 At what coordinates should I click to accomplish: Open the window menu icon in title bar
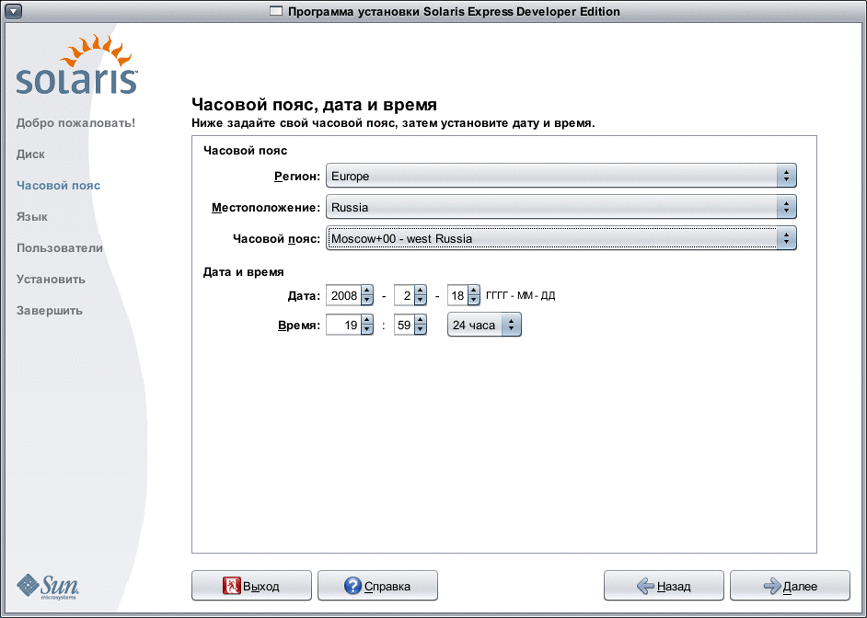click(13, 11)
